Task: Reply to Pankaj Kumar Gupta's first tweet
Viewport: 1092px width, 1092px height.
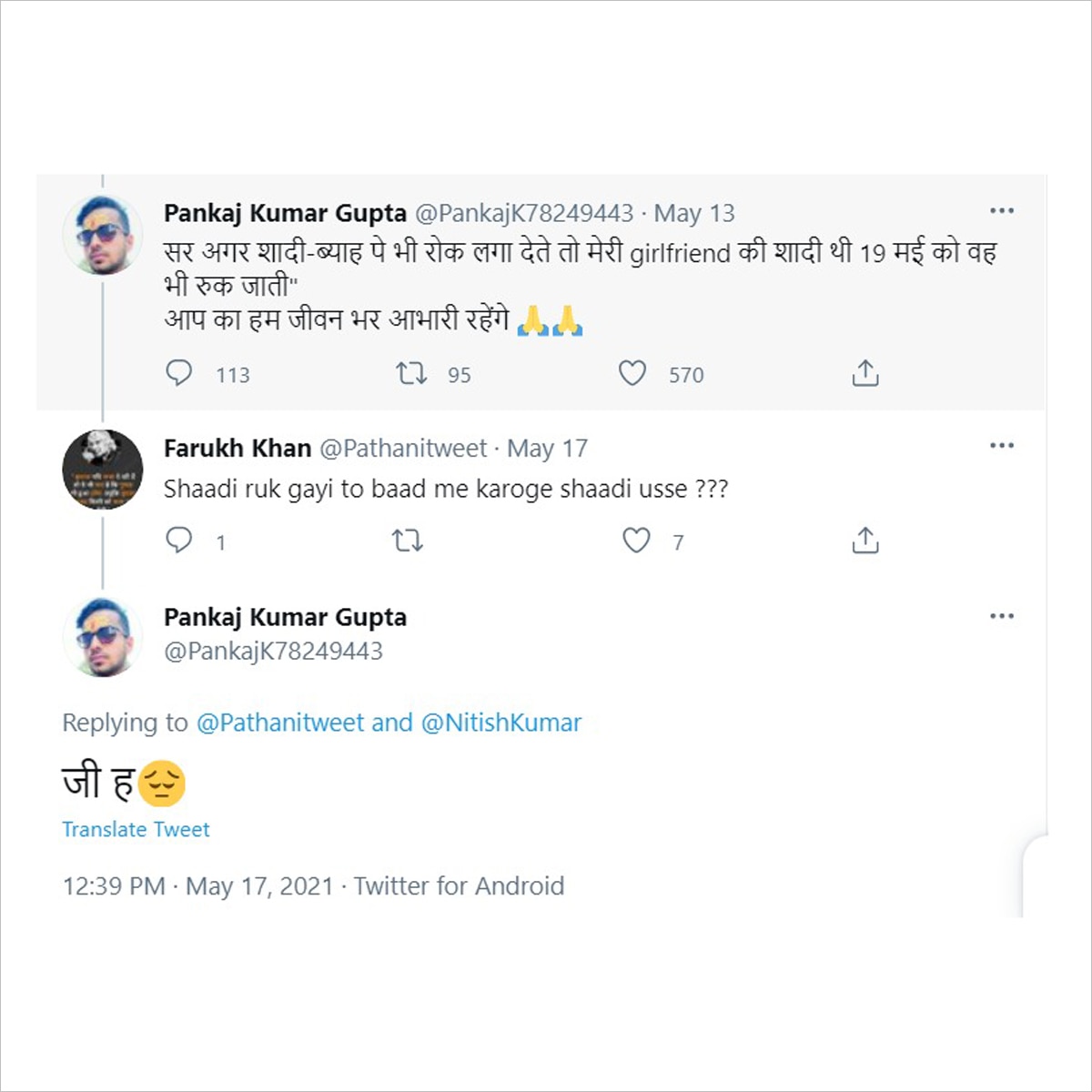Action: pyautogui.click(x=181, y=373)
